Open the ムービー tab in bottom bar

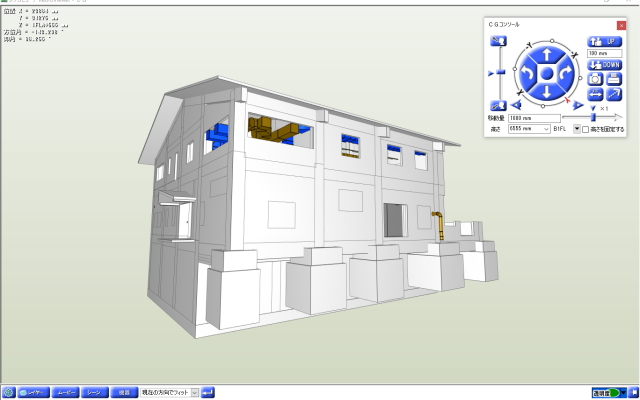[65, 392]
